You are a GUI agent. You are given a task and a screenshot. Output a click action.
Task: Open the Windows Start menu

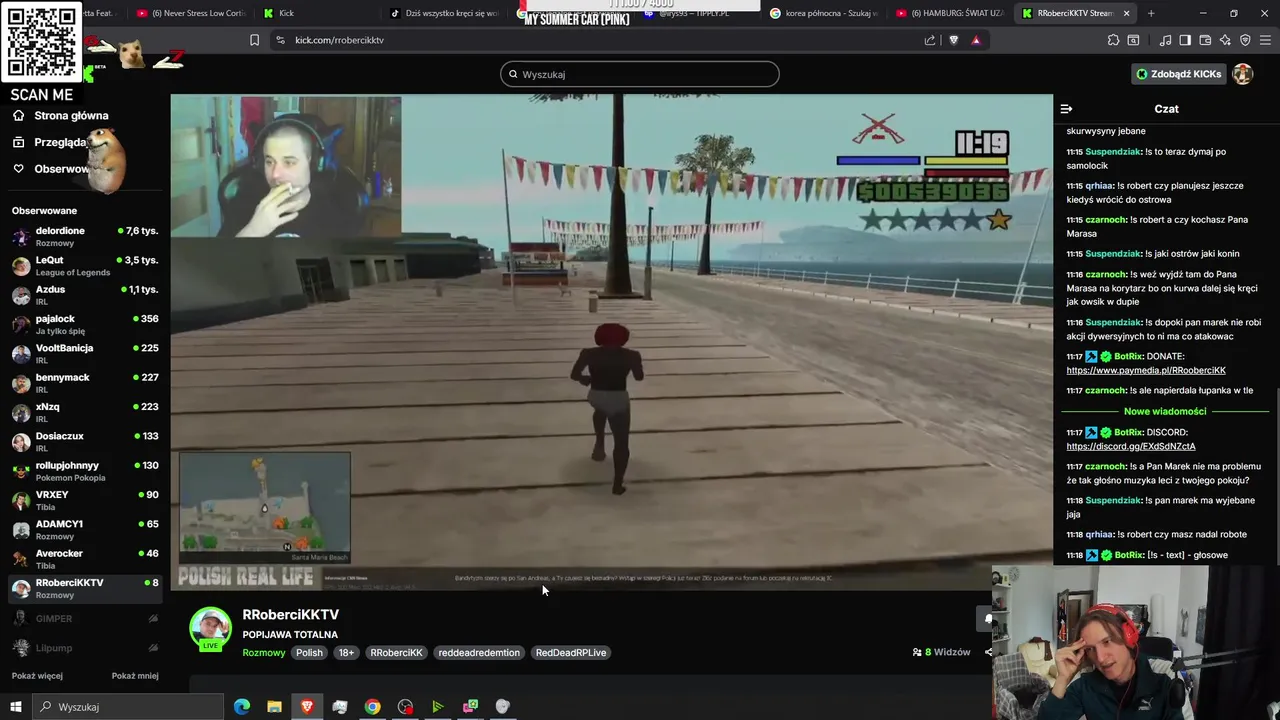(x=15, y=707)
